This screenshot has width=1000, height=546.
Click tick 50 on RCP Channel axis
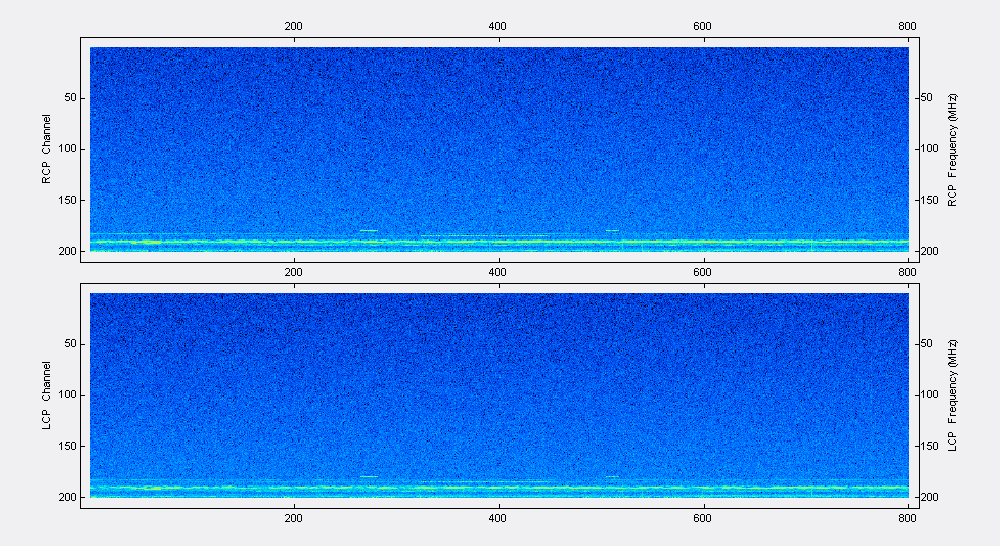[x=70, y=98]
